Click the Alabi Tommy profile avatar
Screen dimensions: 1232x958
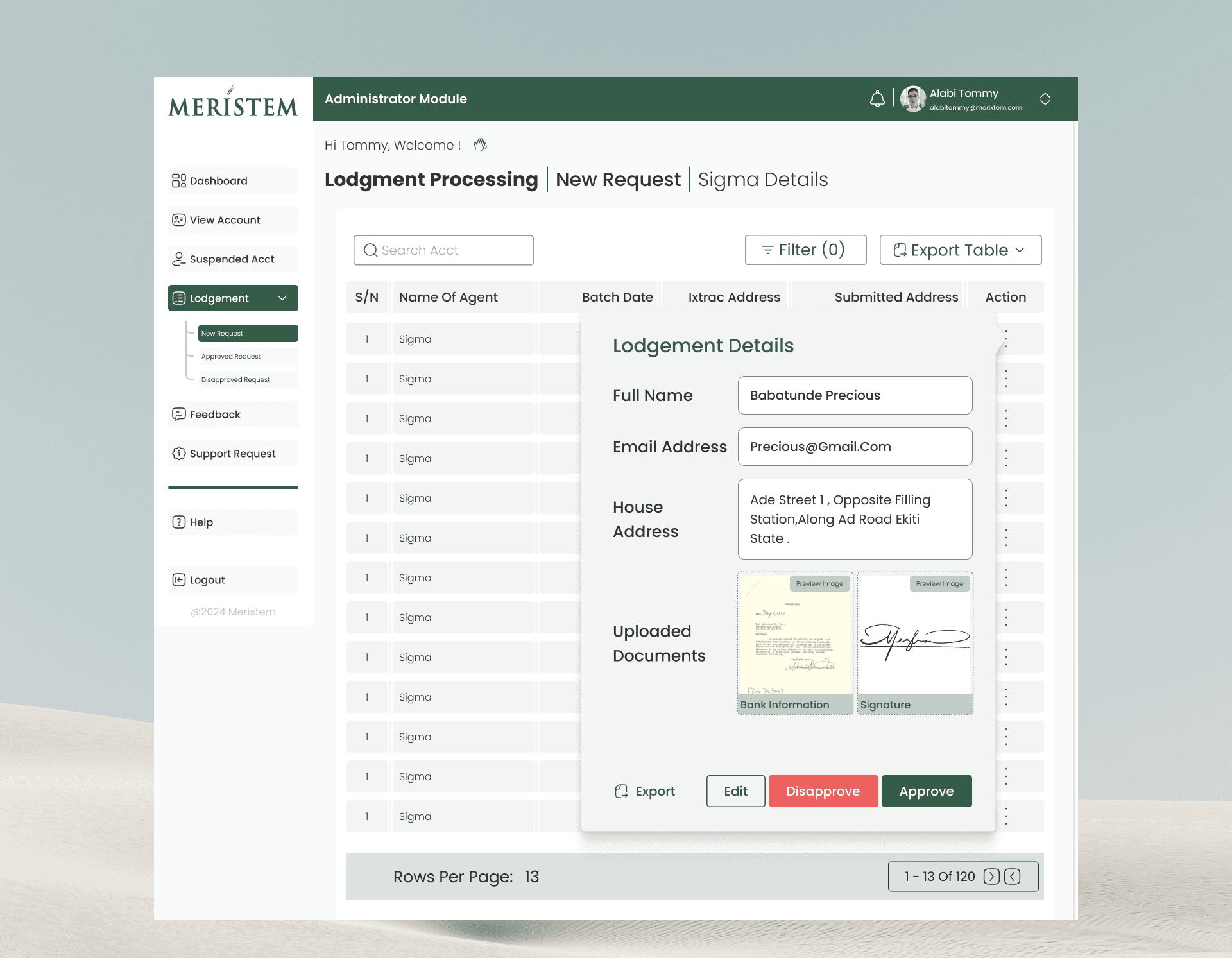(912, 99)
